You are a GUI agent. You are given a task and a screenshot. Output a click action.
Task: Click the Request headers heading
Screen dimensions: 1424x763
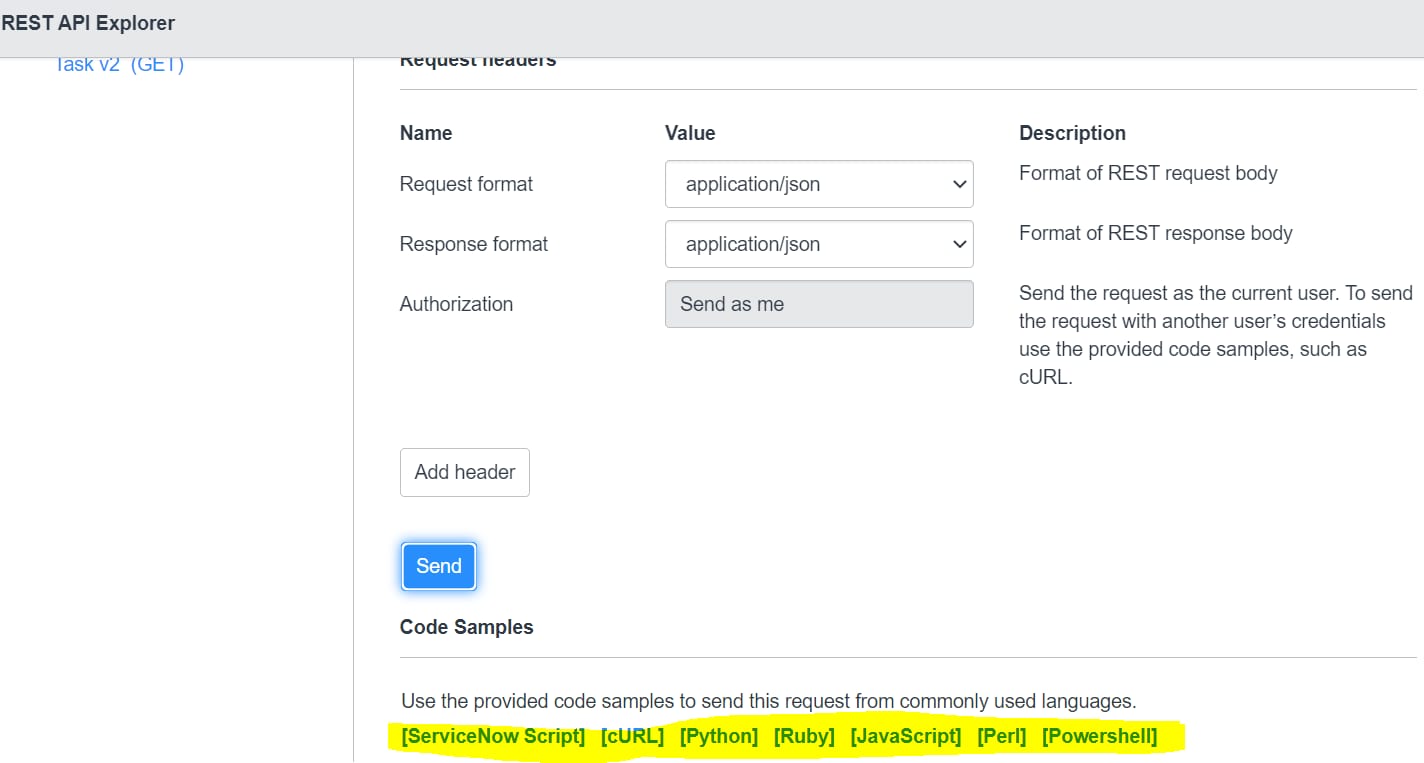(x=477, y=59)
